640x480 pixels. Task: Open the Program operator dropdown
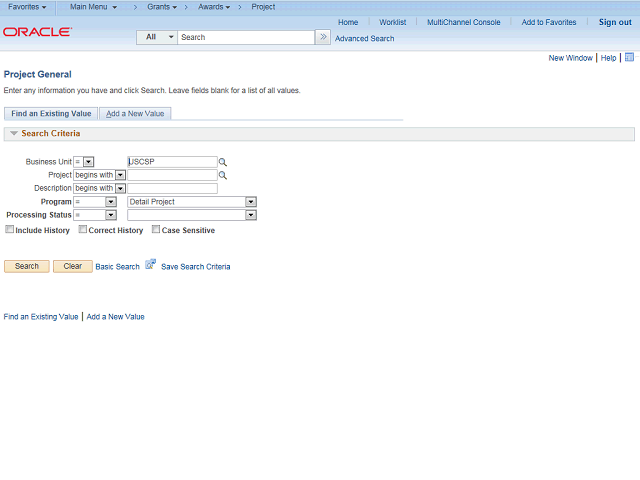(x=95, y=202)
